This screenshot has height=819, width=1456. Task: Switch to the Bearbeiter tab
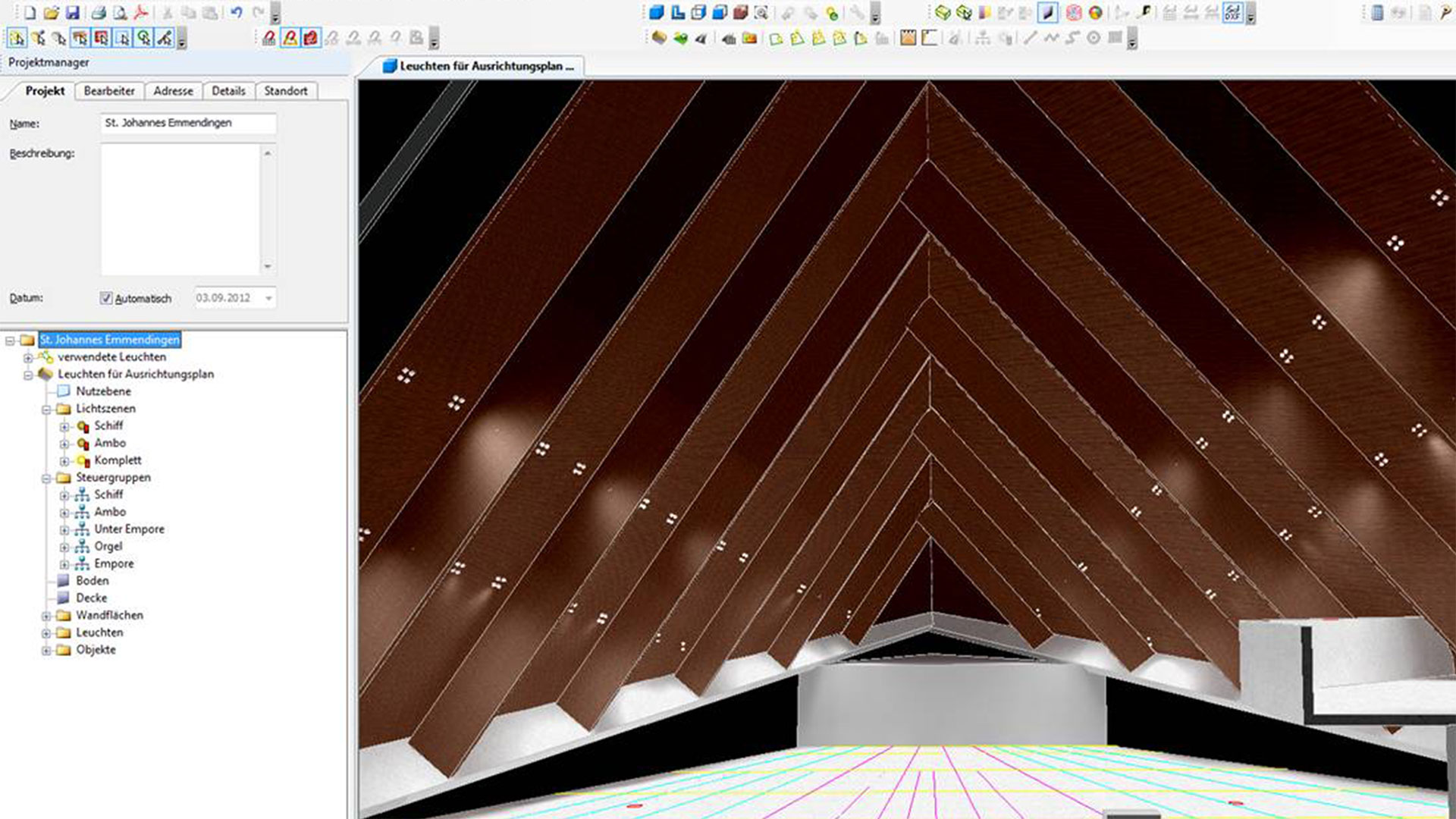pyautogui.click(x=109, y=91)
